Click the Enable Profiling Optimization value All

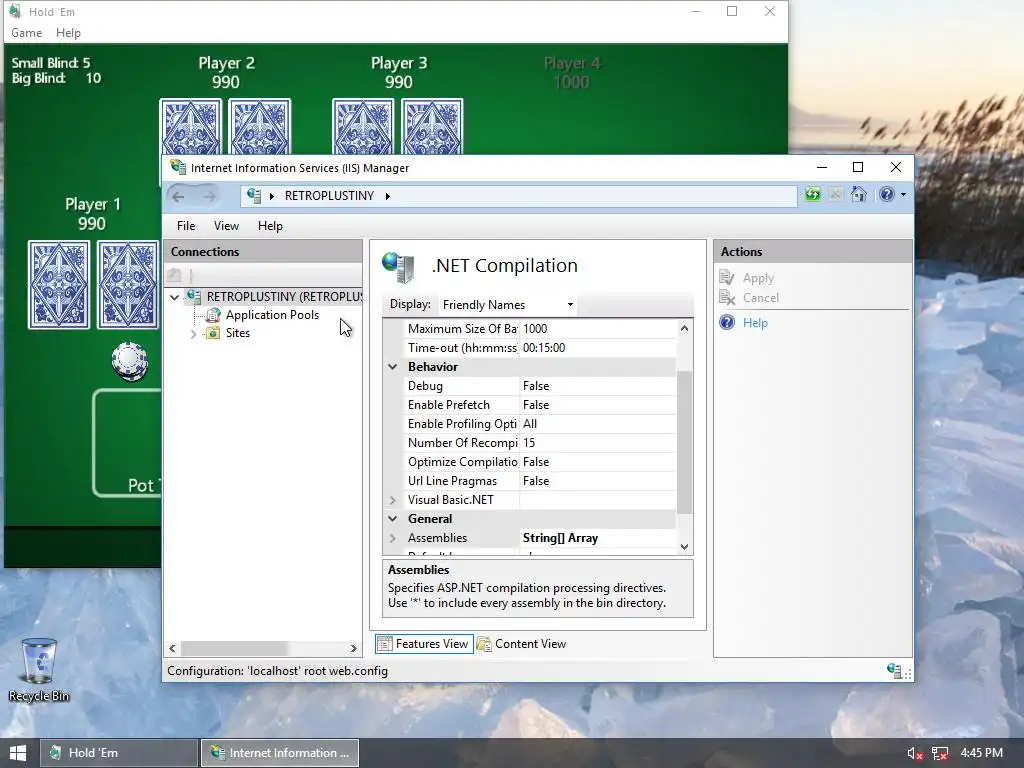(598, 424)
